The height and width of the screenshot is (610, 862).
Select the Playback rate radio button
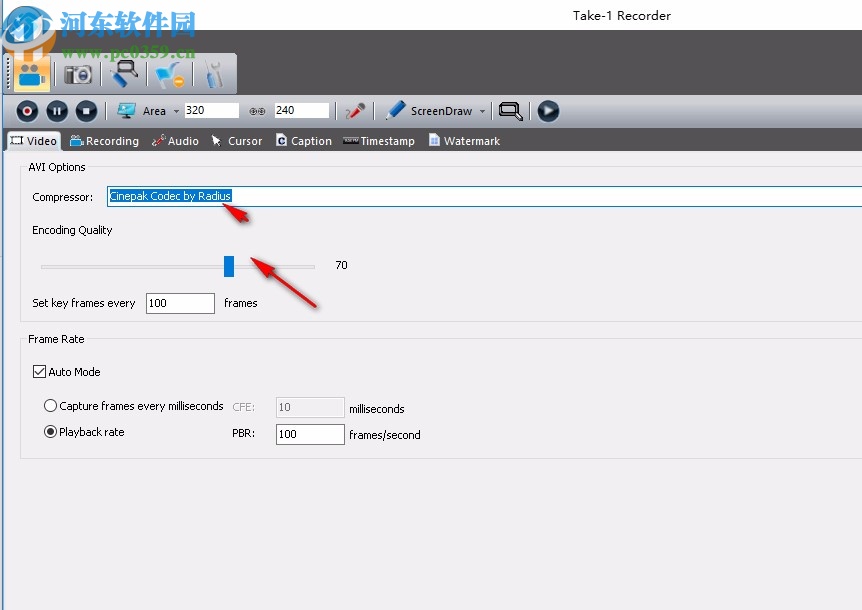pos(50,432)
